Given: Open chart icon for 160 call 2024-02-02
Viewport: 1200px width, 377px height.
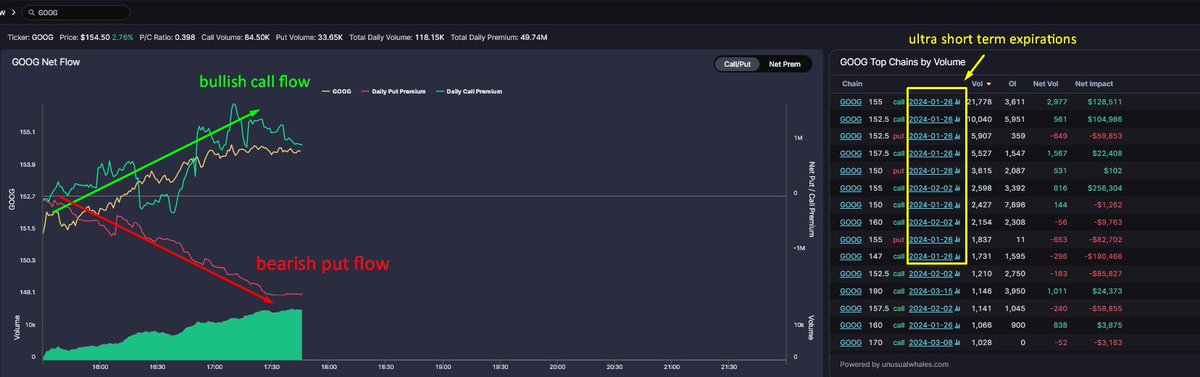Looking at the screenshot, I should [958, 221].
